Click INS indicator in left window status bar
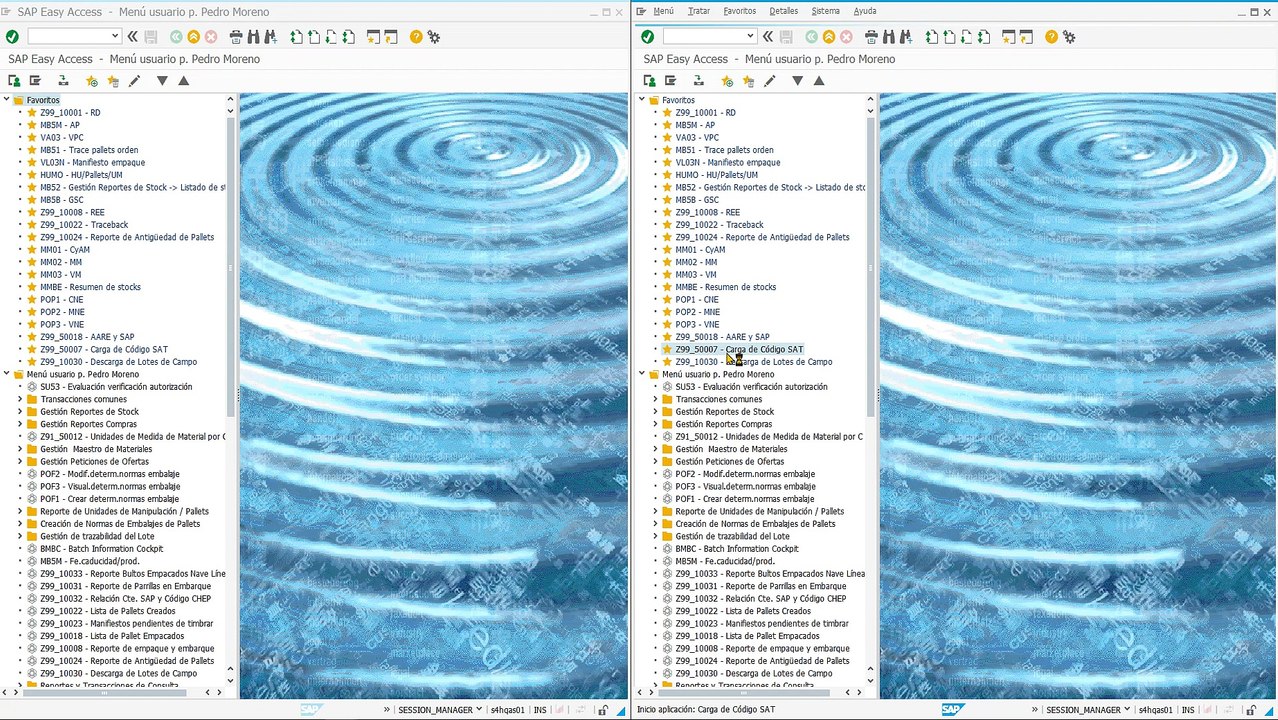The image size is (1278, 720). [540, 710]
